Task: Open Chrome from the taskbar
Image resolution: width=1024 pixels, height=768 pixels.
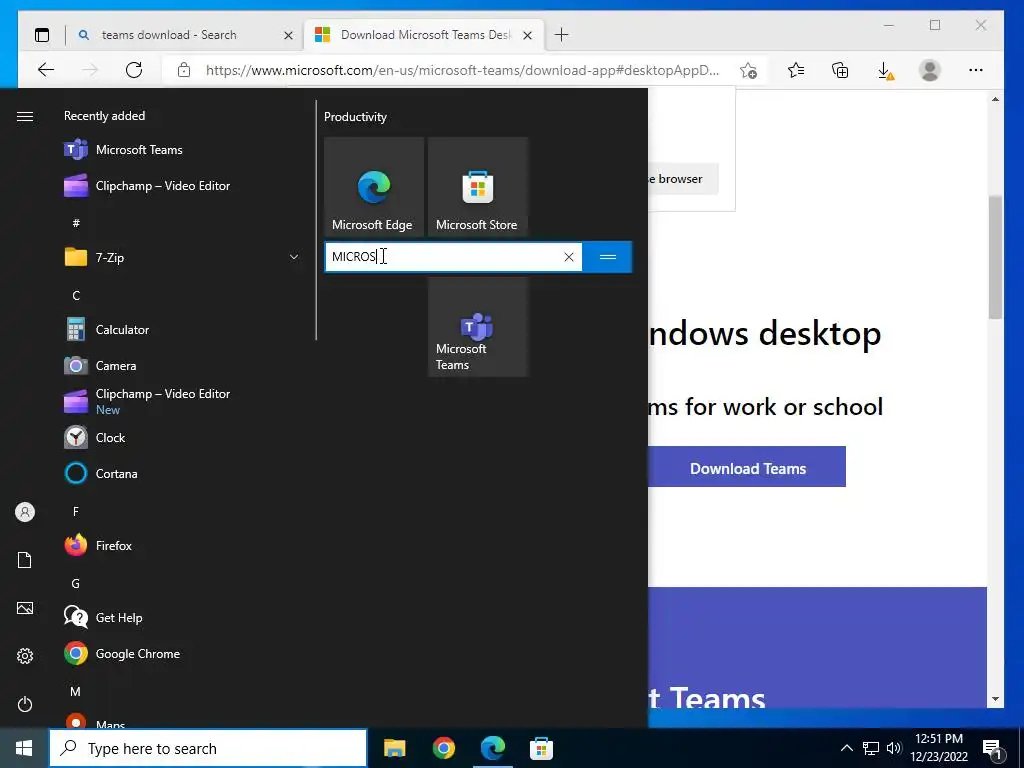Action: coord(443,748)
